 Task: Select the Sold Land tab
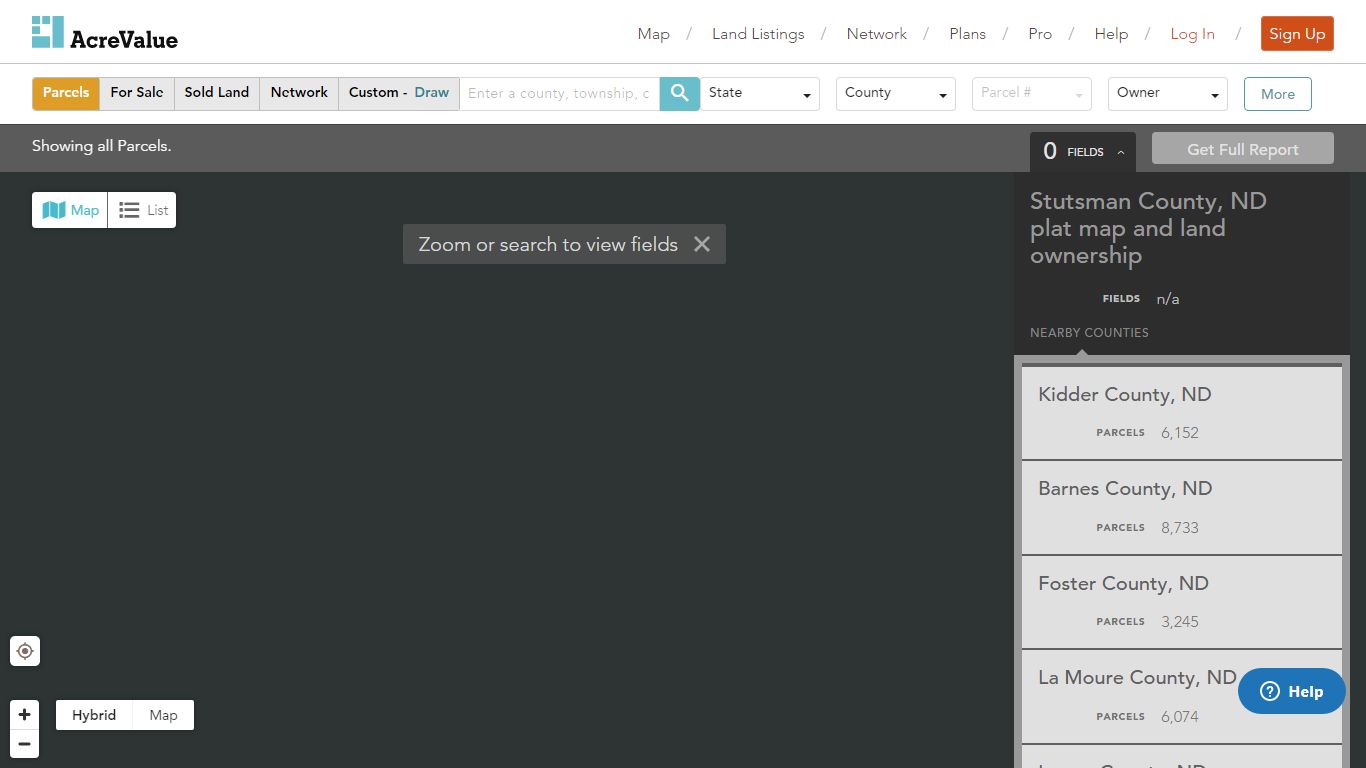point(217,93)
